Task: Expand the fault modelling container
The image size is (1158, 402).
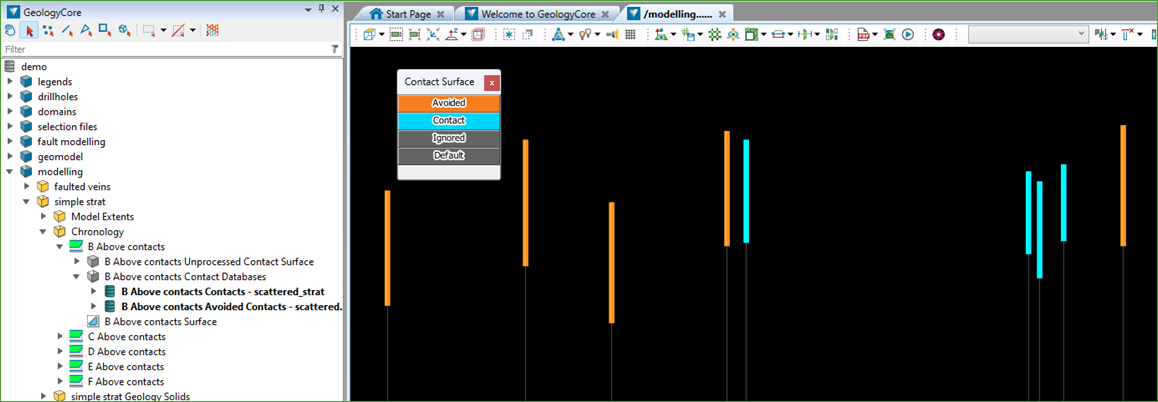Action: point(10,142)
